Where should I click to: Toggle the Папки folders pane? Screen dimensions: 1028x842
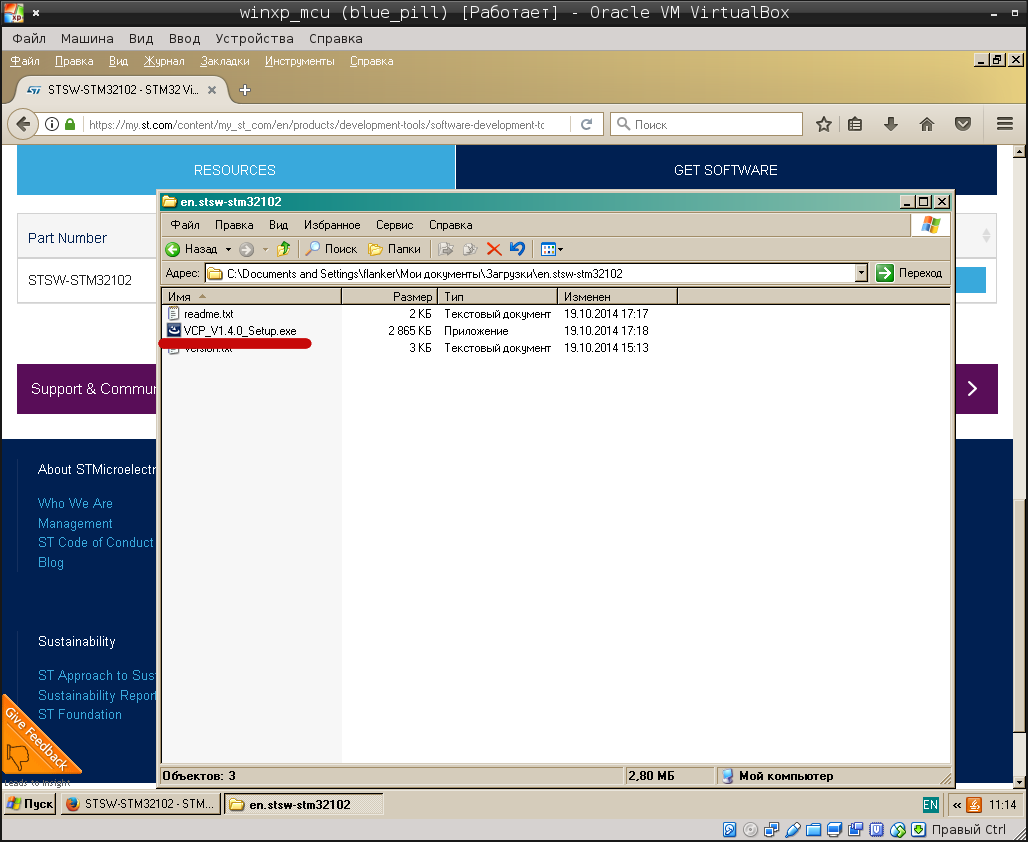pyautogui.click(x=395, y=249)
